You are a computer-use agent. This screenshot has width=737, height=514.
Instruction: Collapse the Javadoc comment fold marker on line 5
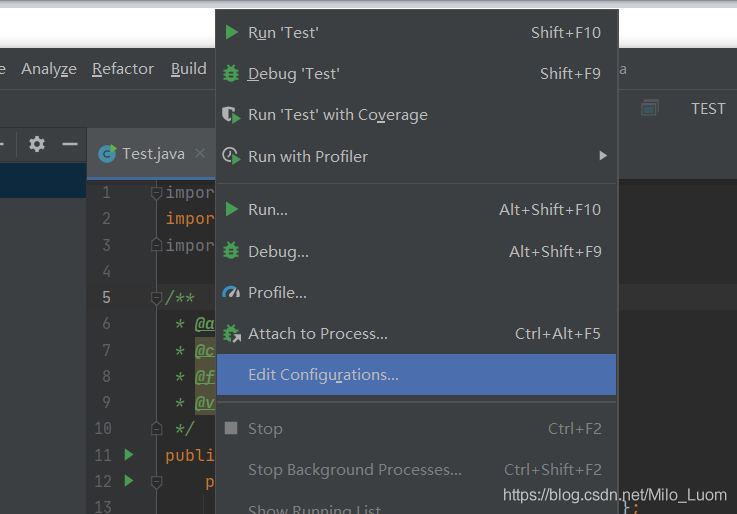pos(156,297)
